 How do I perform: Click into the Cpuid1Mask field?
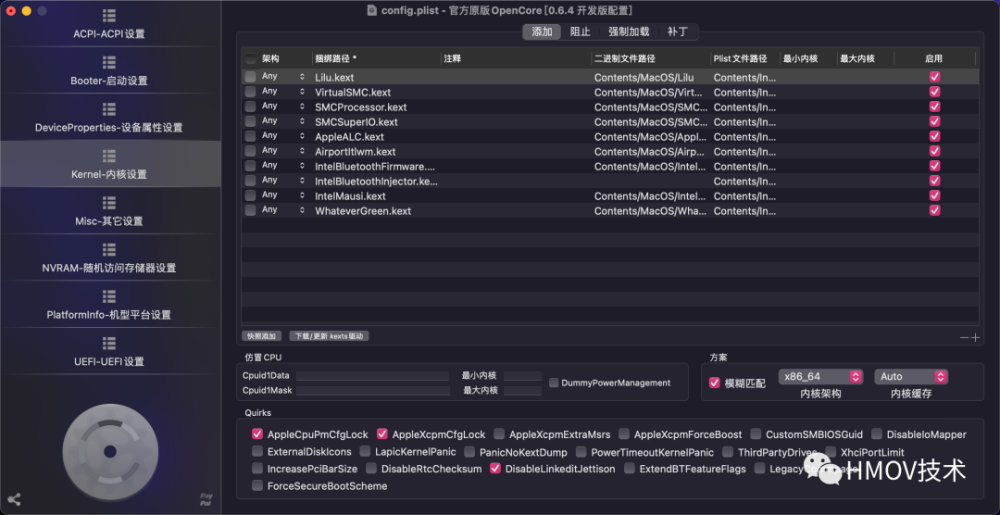pos(372,391)
